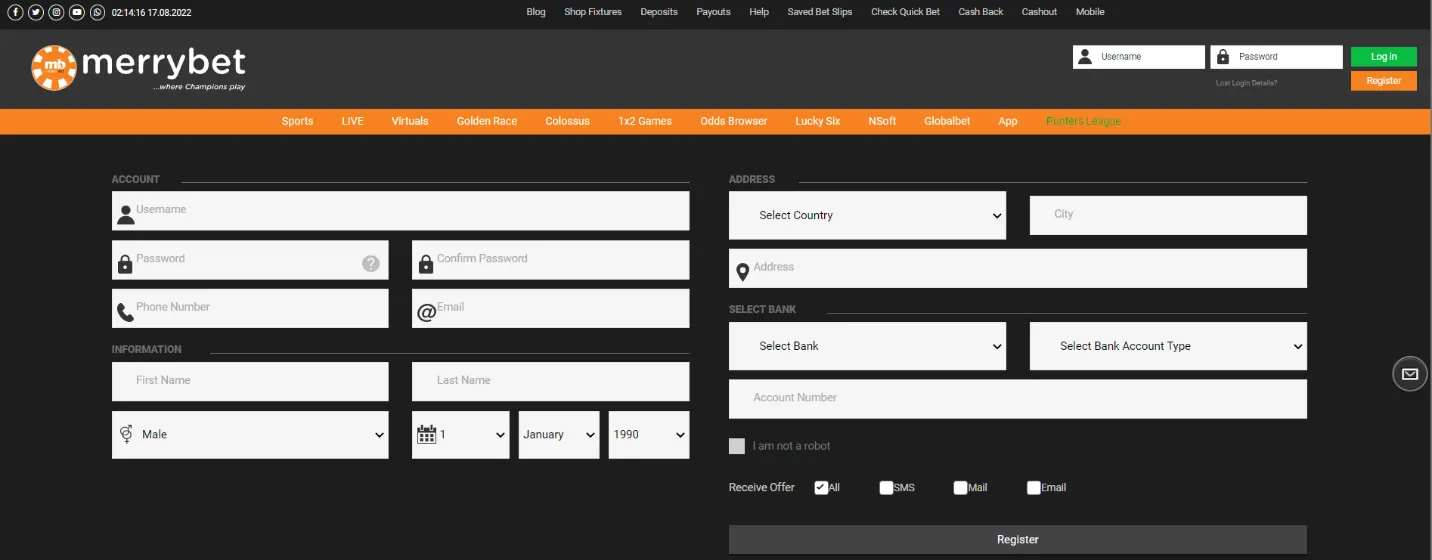Click the merrybet logo

pyautogui.click(x=138, y=67)
